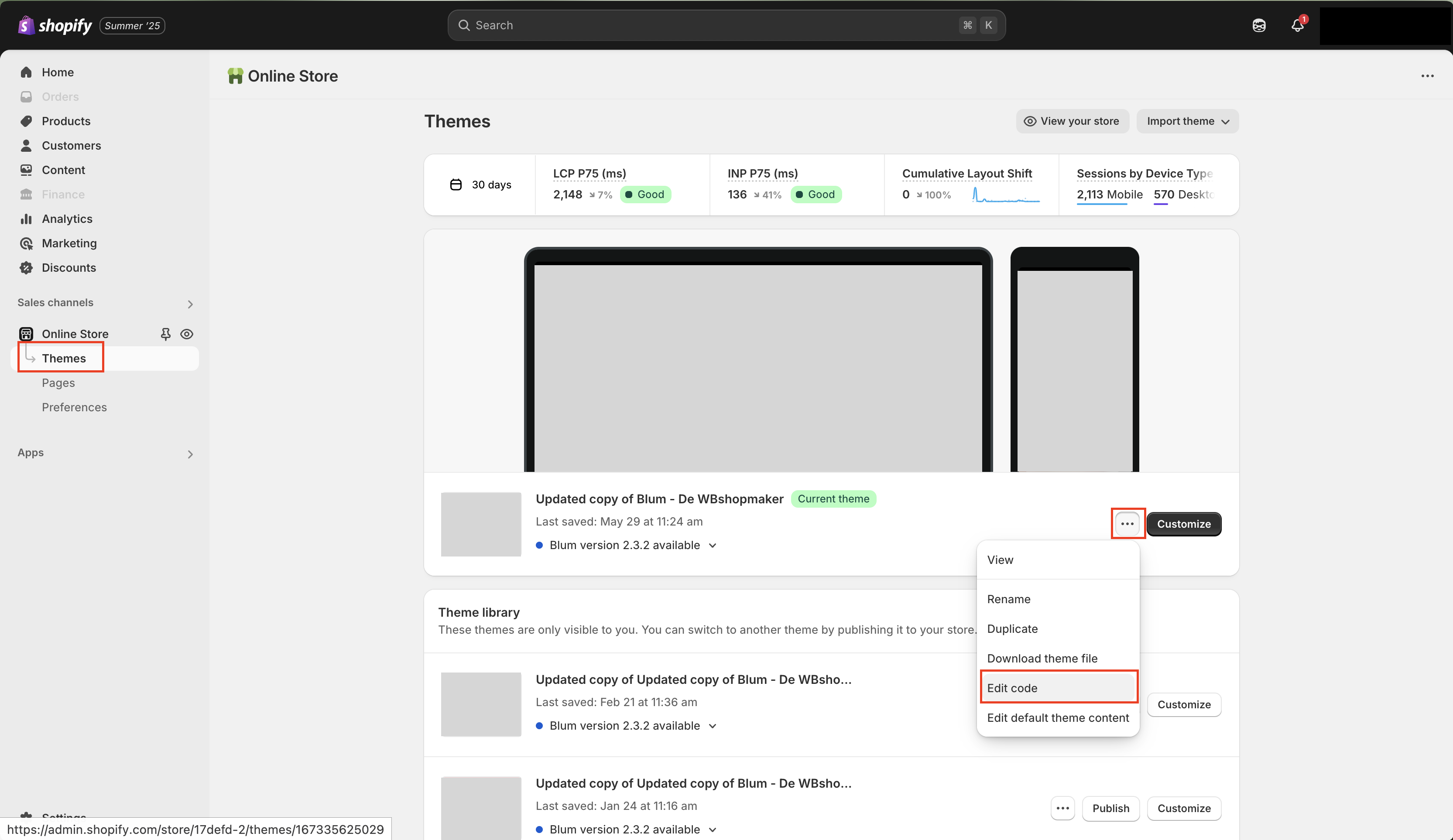Click the Products tag icon
Viewport: 1453px width, 840px height.
(26, 121)
